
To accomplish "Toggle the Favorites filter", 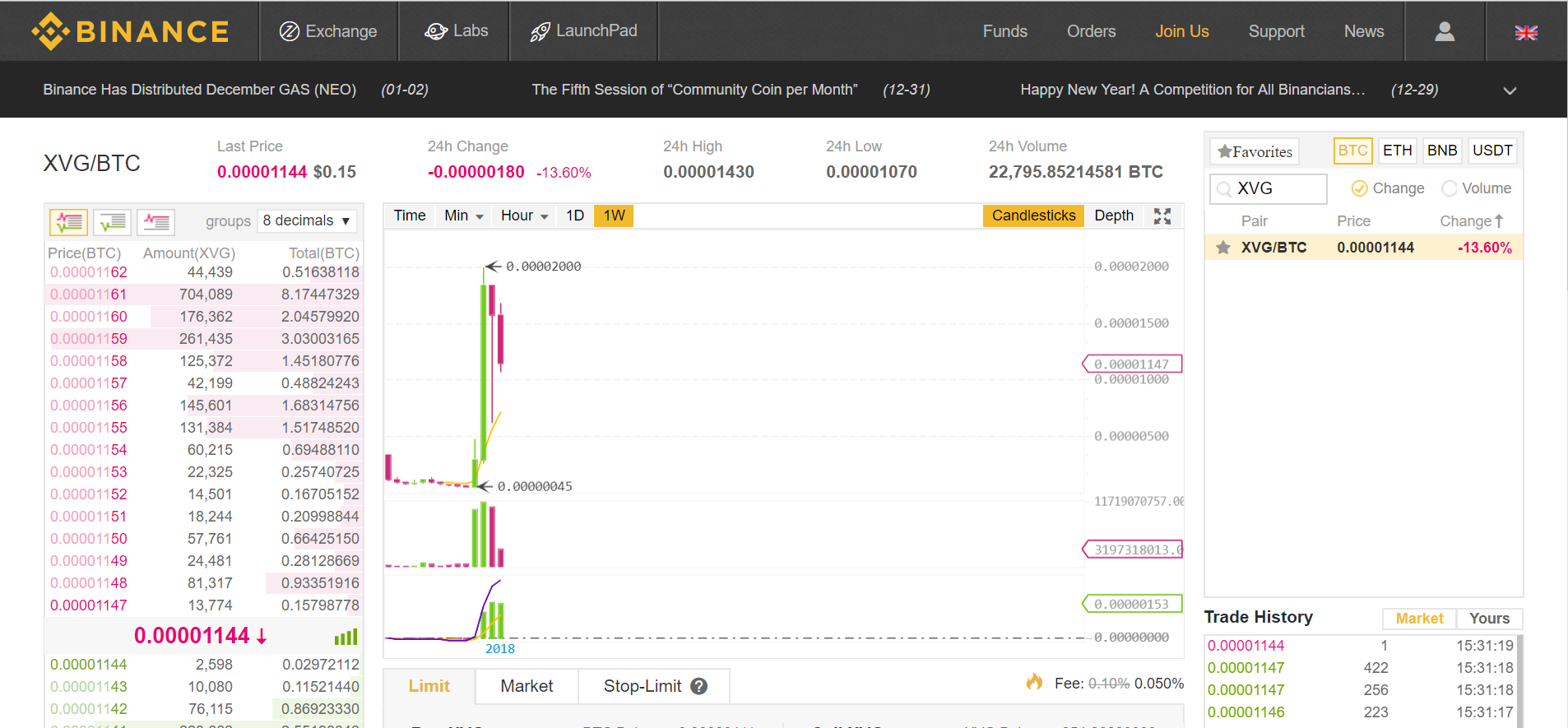I will point(1255,151).
